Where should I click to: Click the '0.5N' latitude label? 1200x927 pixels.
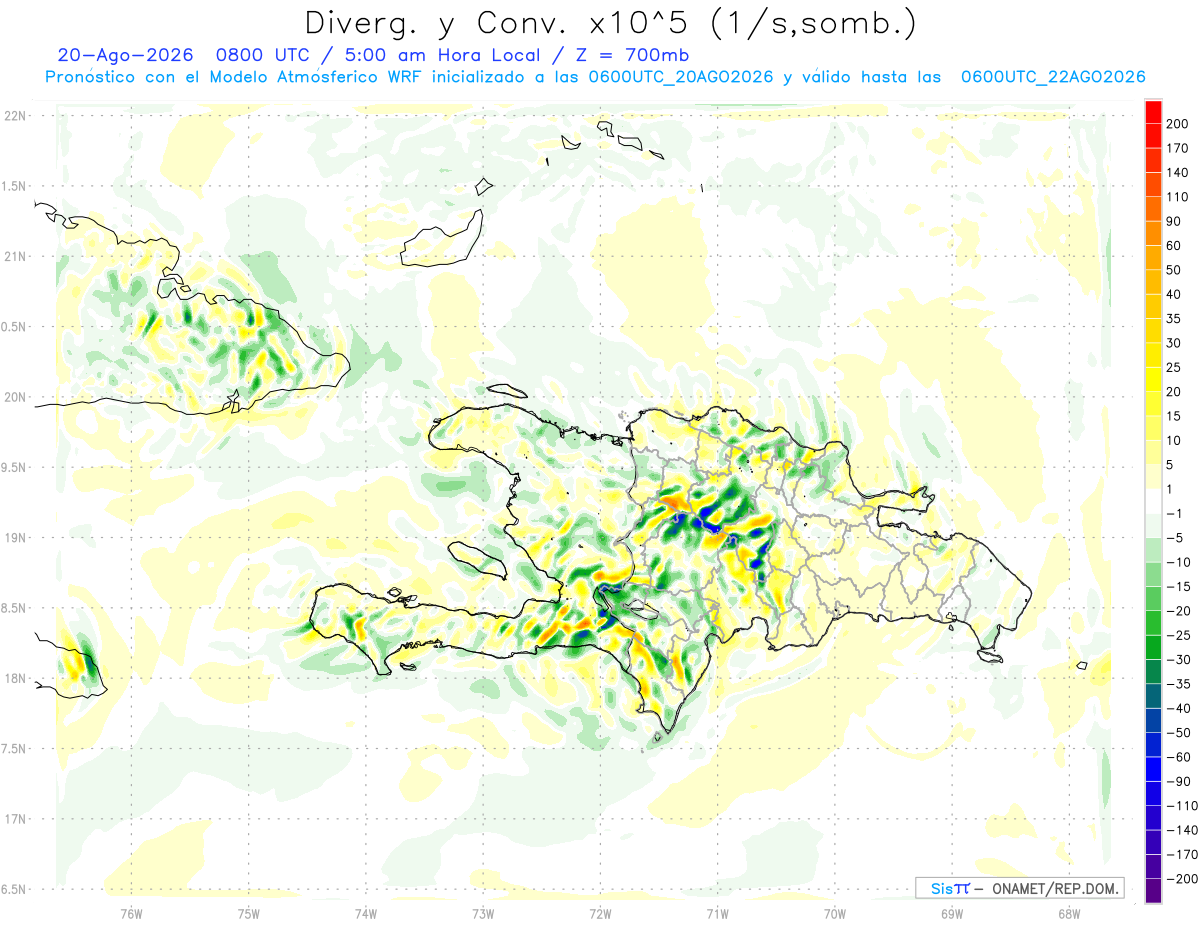click(15, 327)
